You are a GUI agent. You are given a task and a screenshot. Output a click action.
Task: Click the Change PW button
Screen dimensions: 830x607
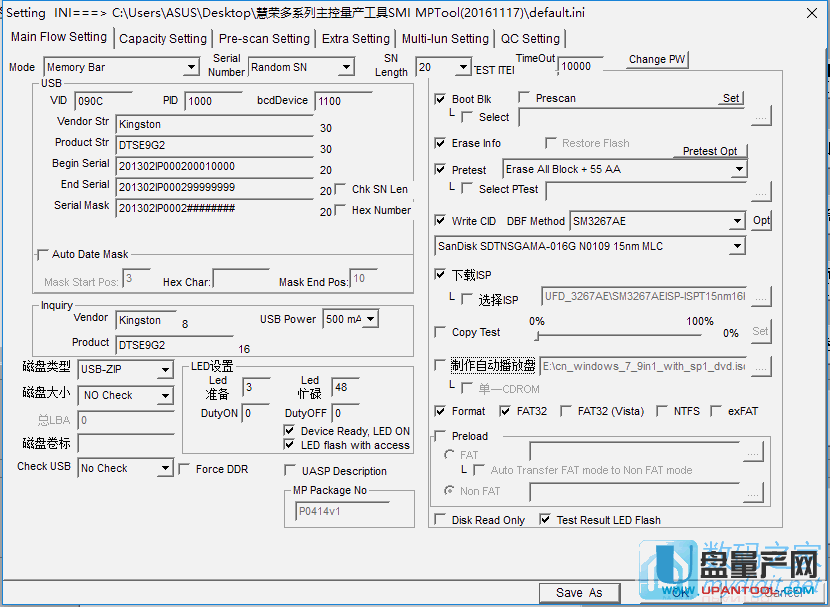(x=657, y=60)
